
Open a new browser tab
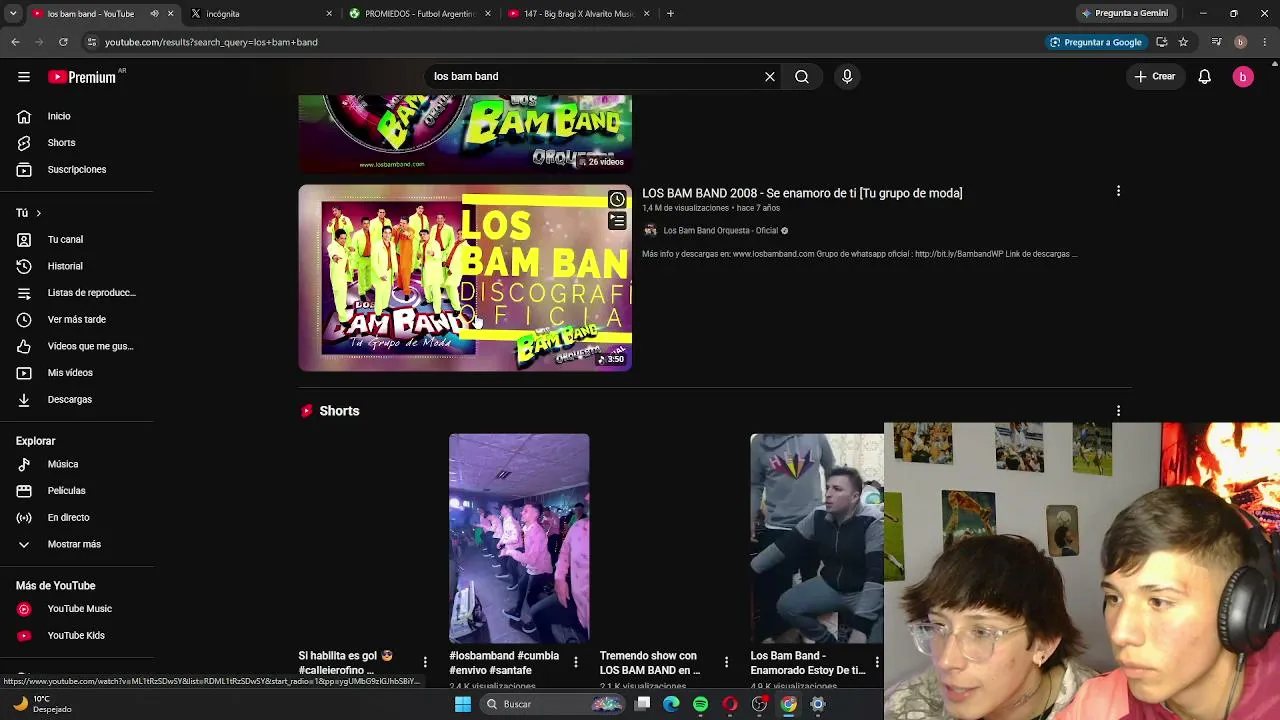[x=670, y=13]
